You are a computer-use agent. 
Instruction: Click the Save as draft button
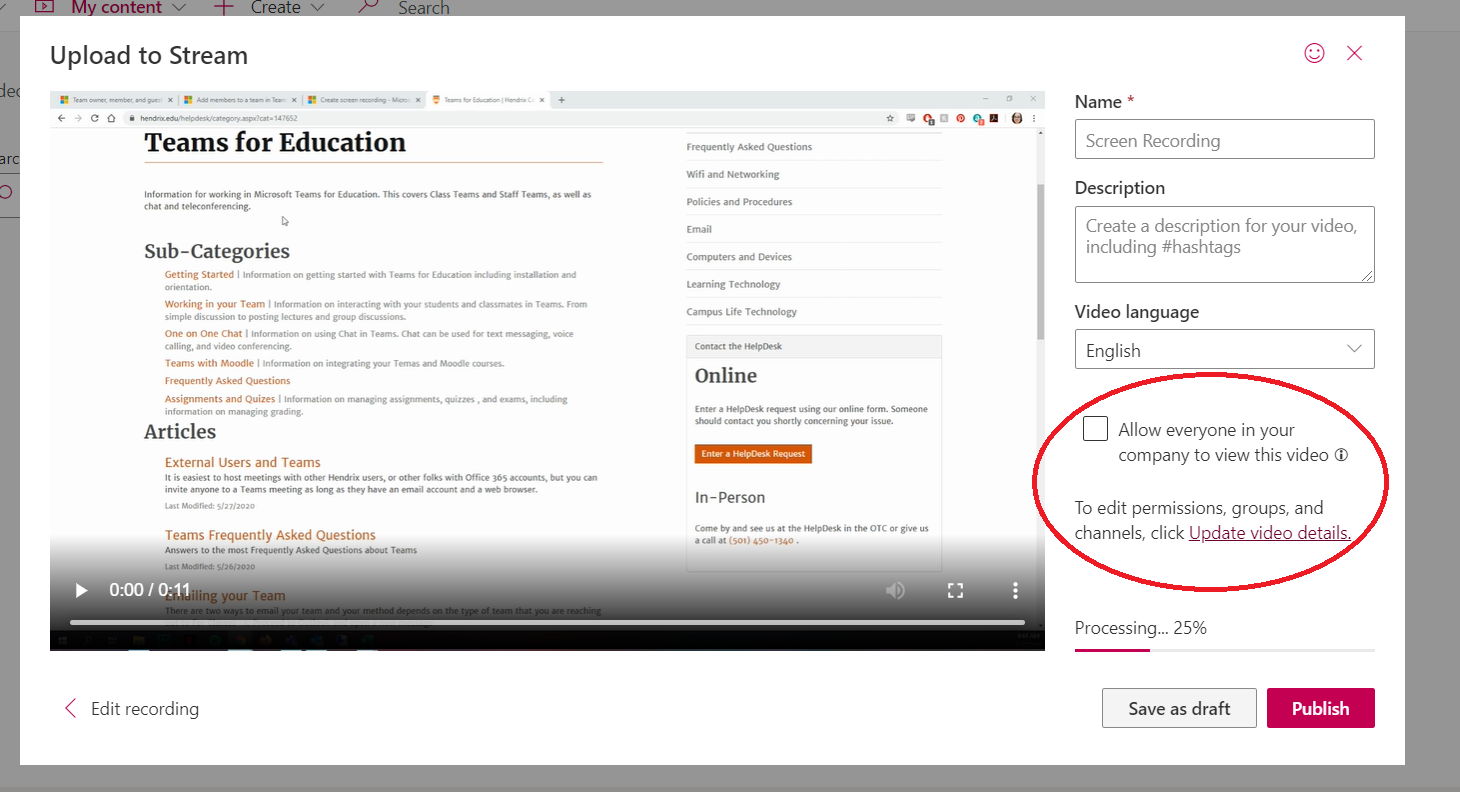1179,708
